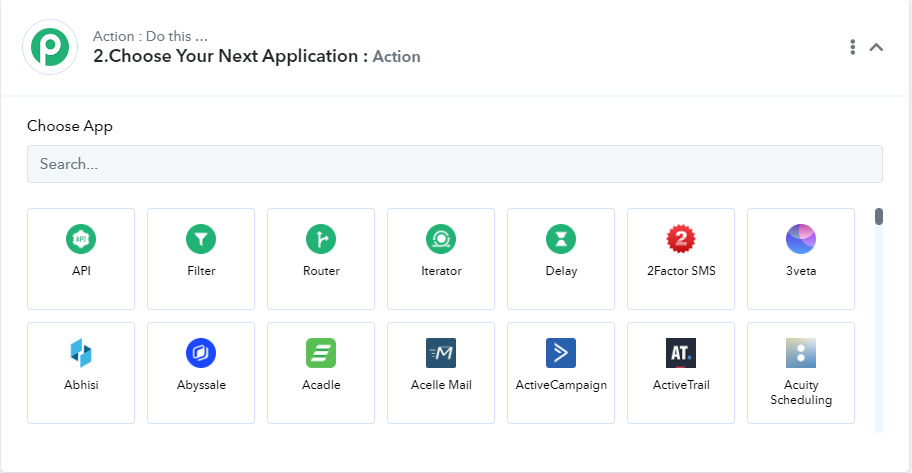Select the ActiveCampaign app icon
The image size is (912, 473).
point(561,353)
